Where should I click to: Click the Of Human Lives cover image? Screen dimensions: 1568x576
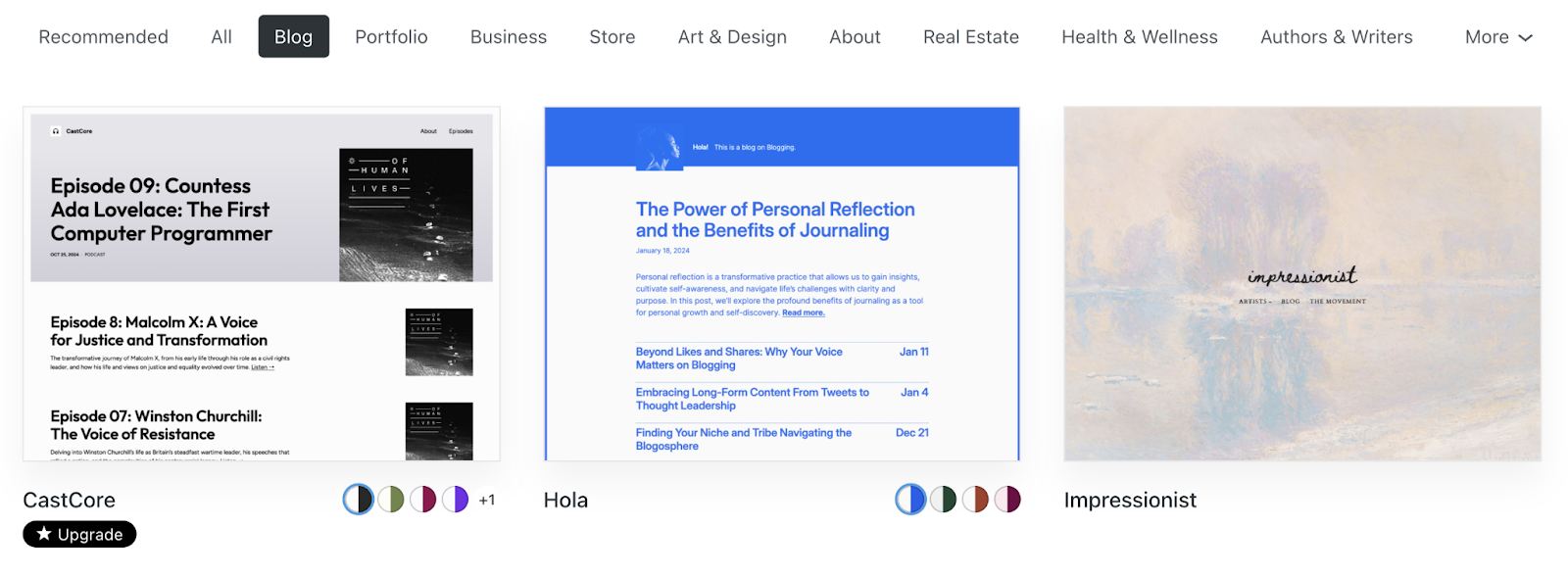406,215
